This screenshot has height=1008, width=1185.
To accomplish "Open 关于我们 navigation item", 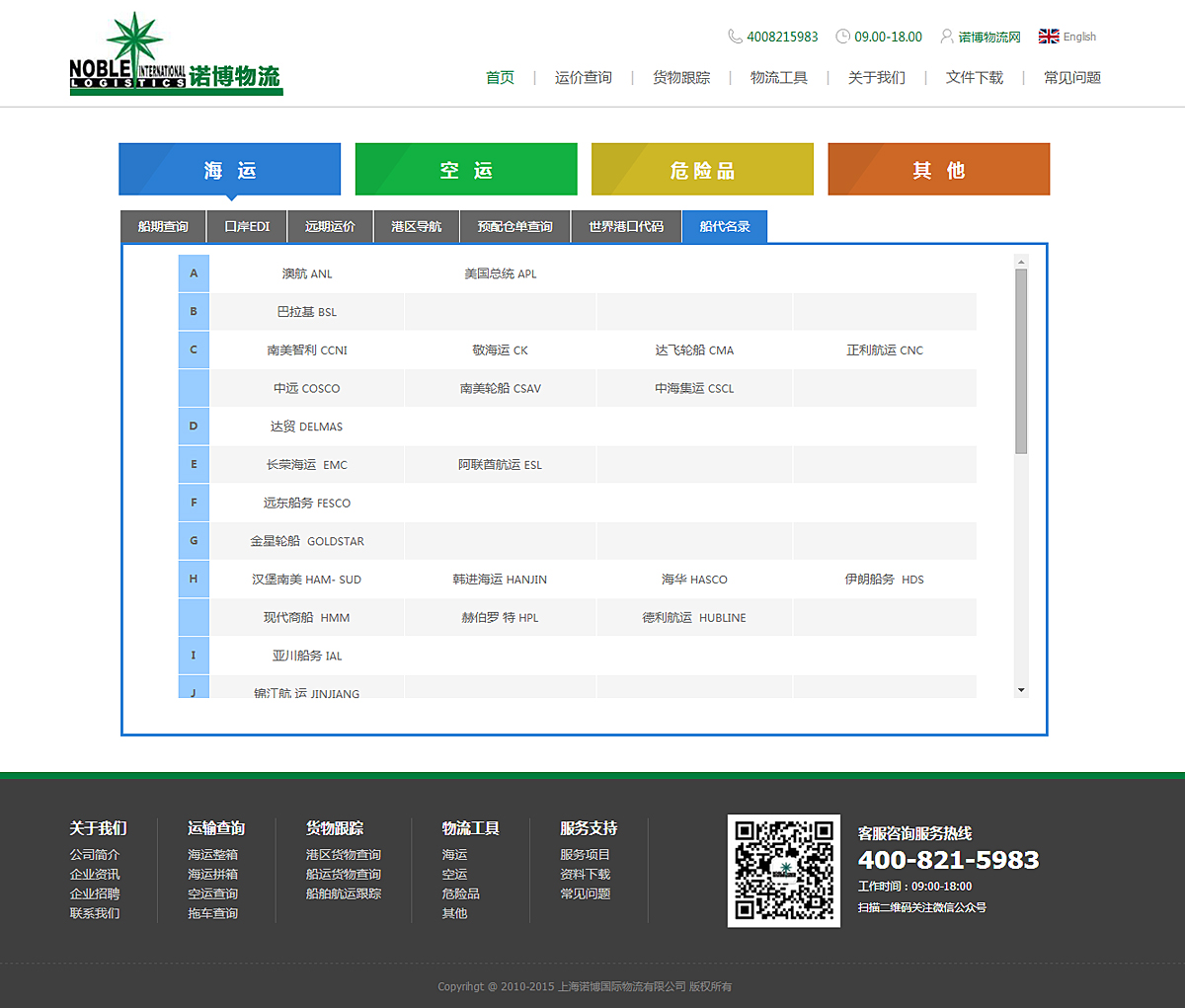I will pos(877,77).
